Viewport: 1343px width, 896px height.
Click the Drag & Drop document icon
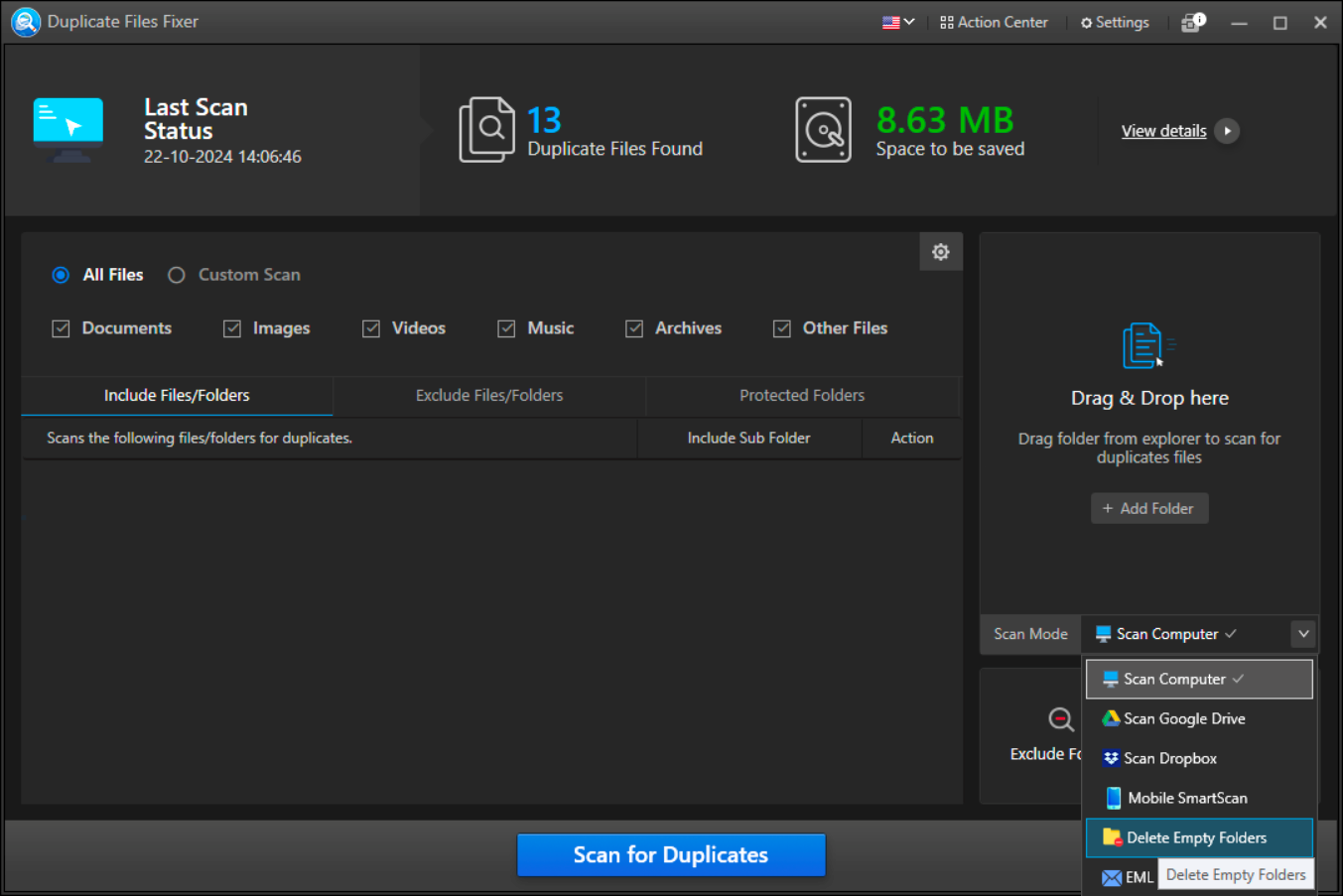[1143, 346]
